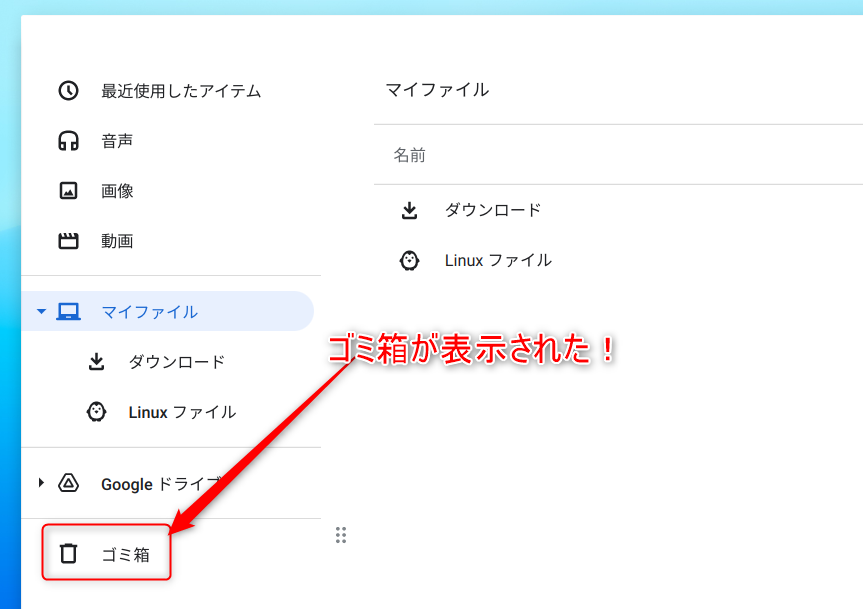This screenshot has width=863, height=609.
Task: Select Linux ファイル in file list
Action: 498,260
